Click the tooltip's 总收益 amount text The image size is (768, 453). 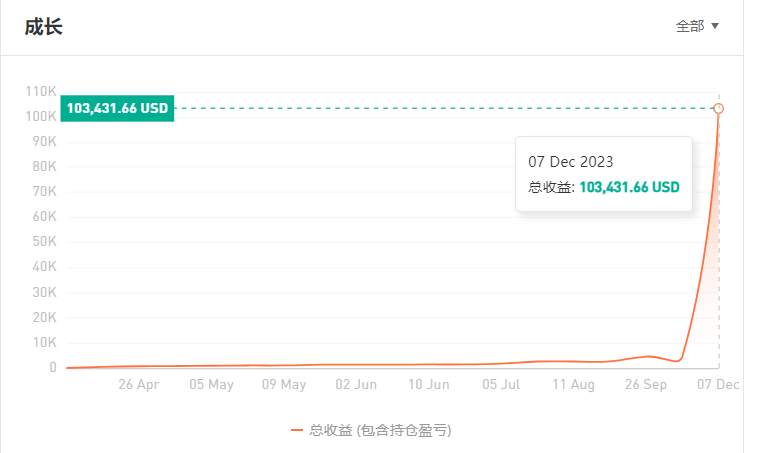629,187
